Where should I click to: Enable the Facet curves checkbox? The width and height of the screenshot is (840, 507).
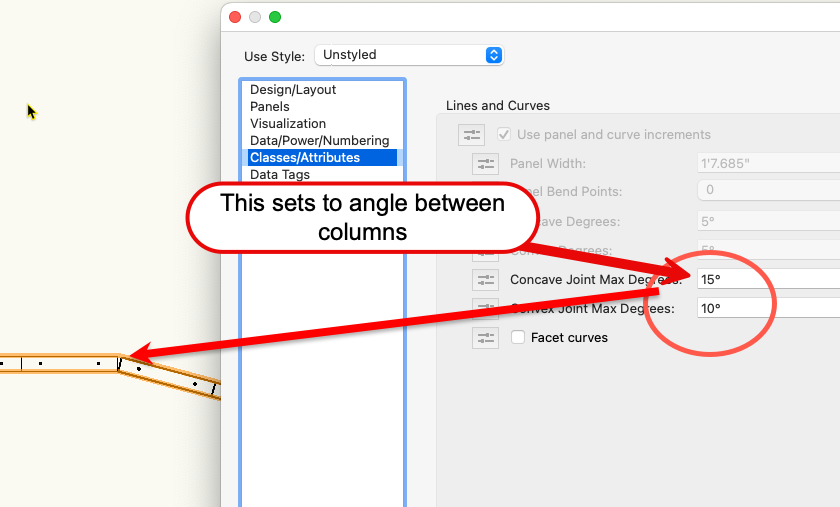coord(518,338)
